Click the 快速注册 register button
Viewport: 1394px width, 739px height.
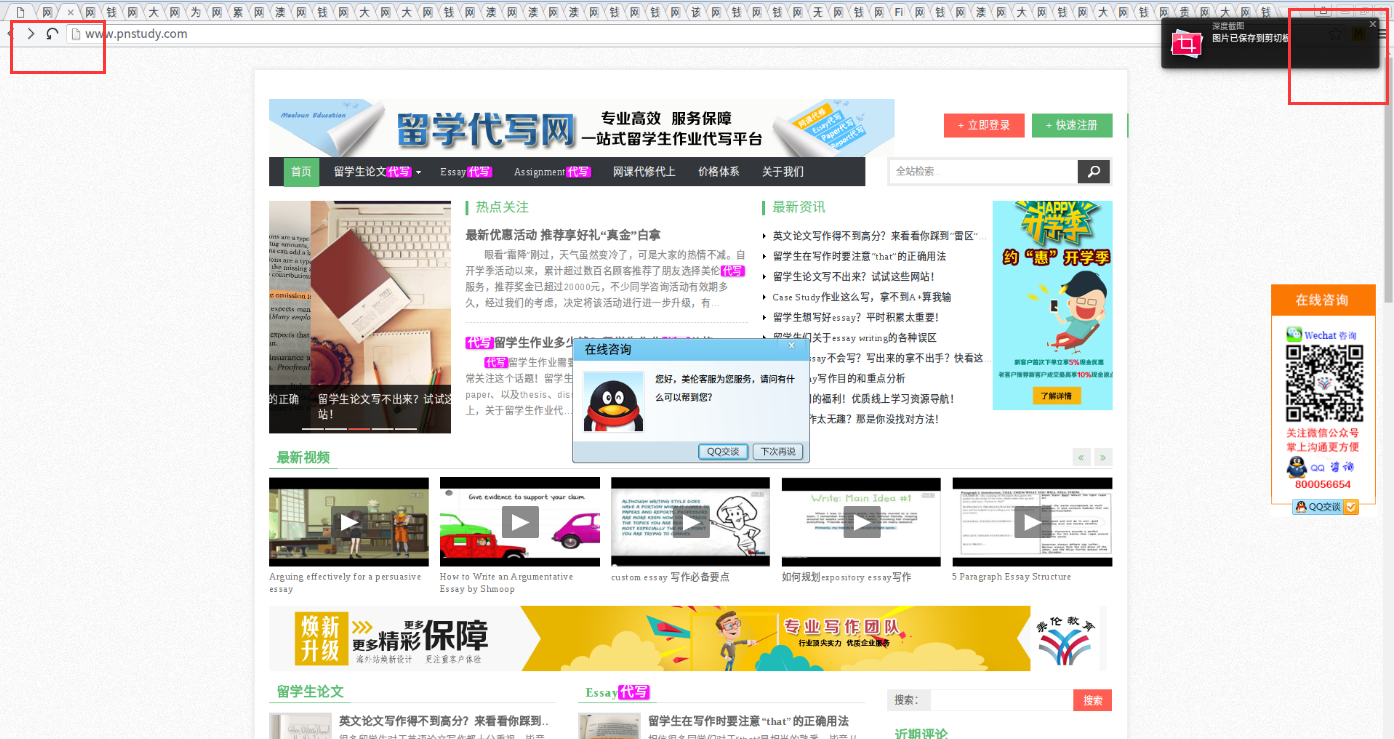pyautogui.click(x=1072, y=125)
